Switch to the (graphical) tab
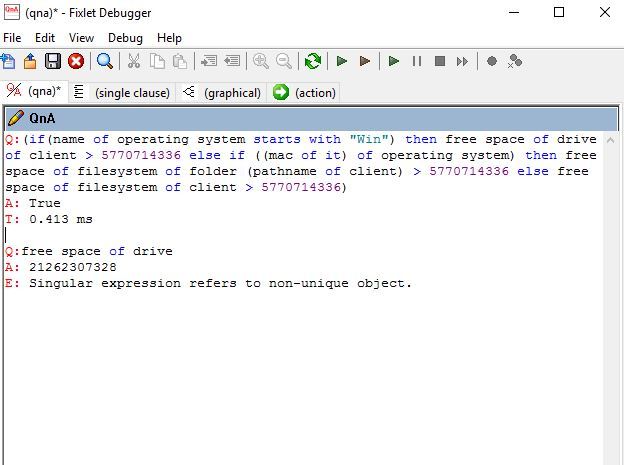Image resolution: width=624 pixels, height=465 pixels. 221,92
